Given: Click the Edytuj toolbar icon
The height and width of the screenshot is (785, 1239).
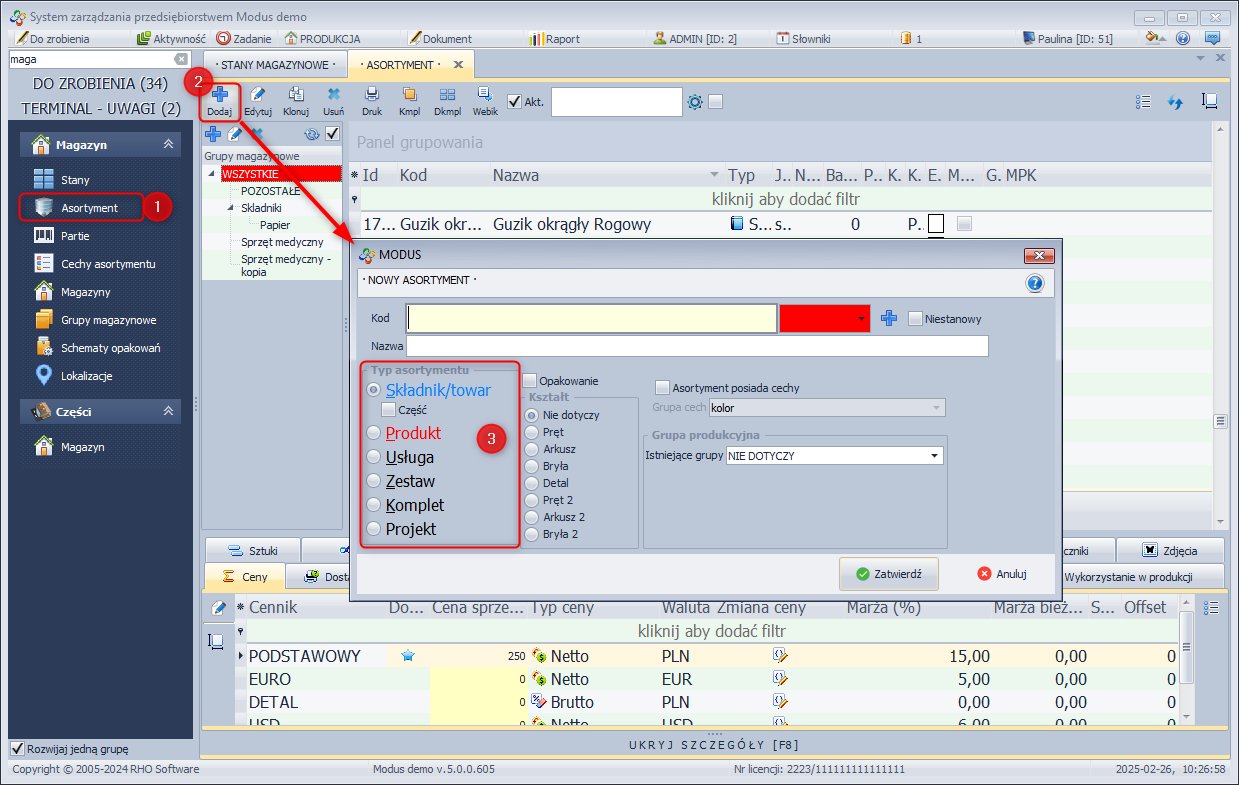Looking at the screenshot, I should [x=258, y=101].
